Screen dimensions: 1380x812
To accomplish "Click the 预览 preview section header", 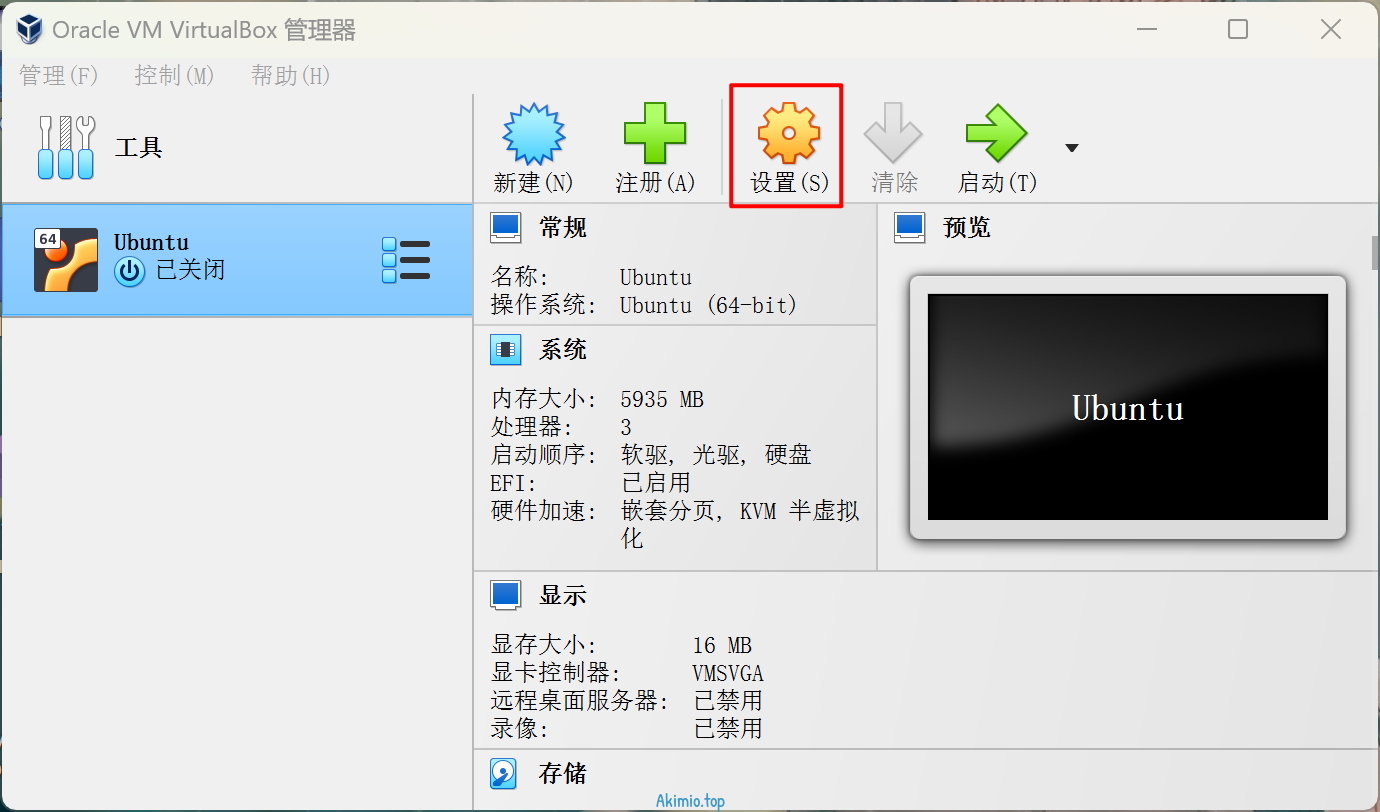I will 966,228.
